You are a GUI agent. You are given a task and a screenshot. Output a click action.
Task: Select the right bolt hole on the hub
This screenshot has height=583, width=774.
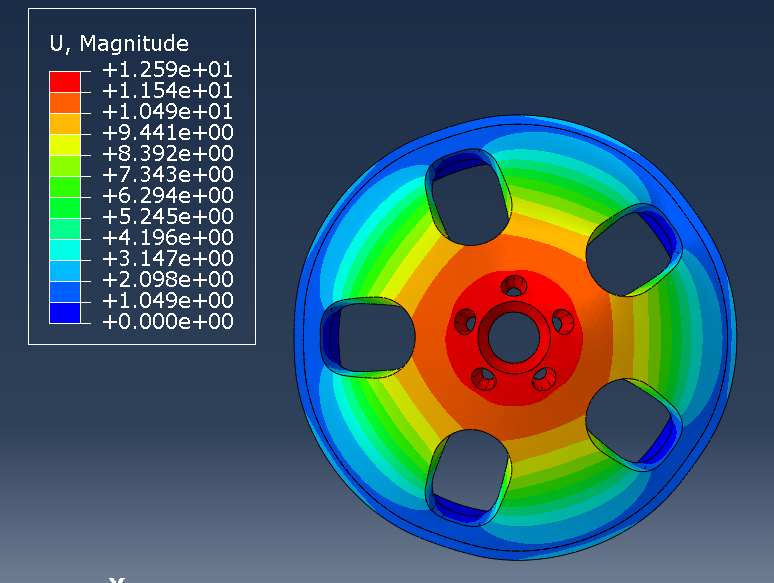point(563,321)
